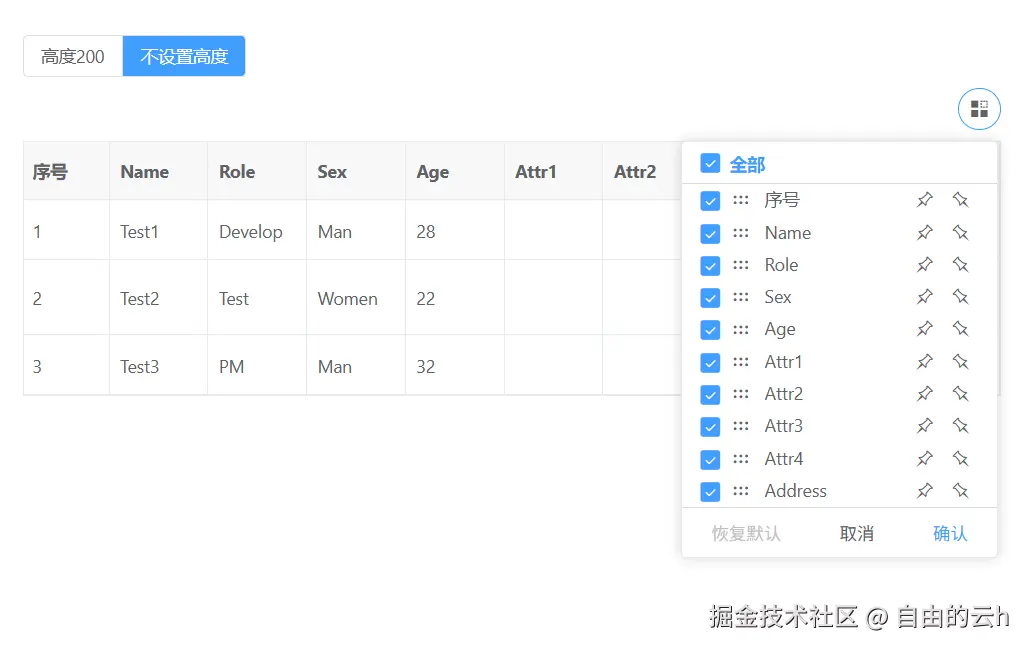Click the drag handle for Sex
1030x650 pixels.
coord(741,297)
